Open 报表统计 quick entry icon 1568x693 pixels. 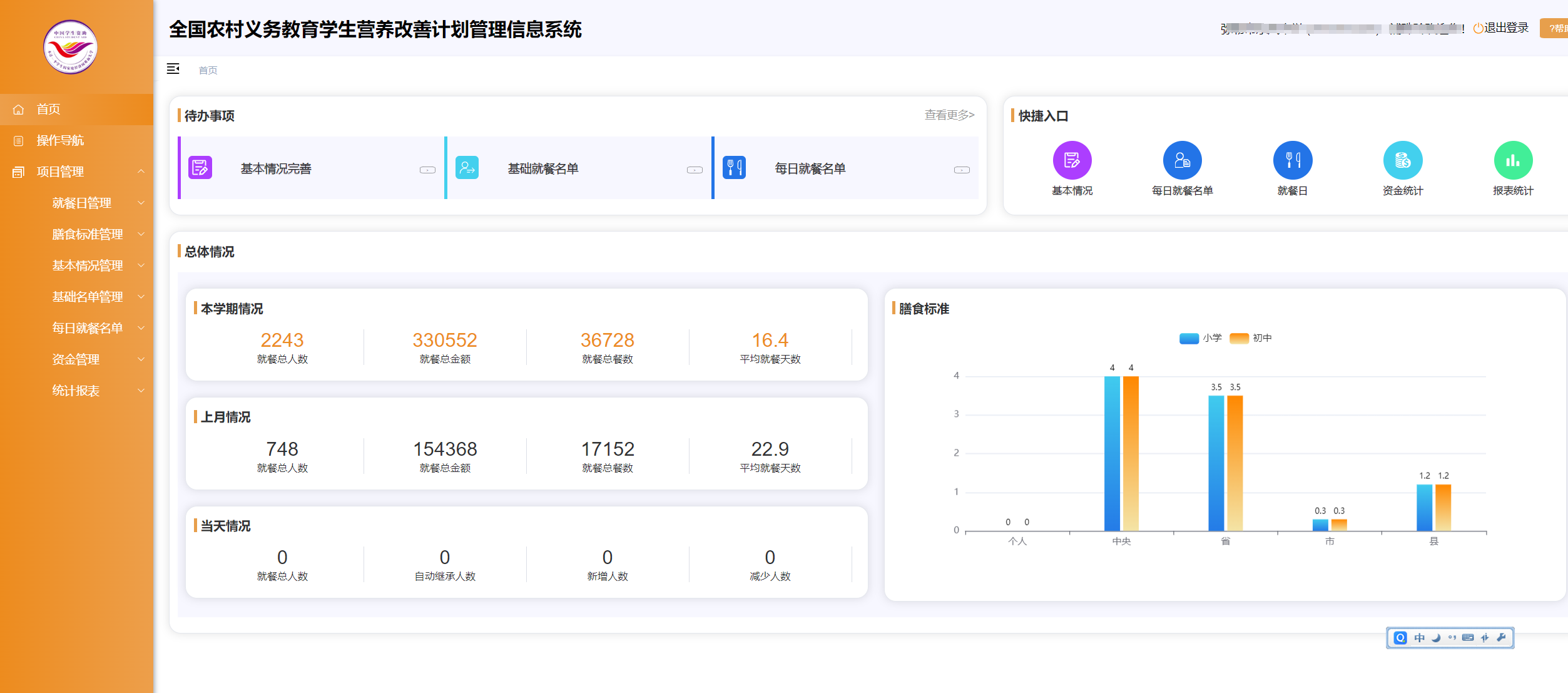click(1513, 160)
